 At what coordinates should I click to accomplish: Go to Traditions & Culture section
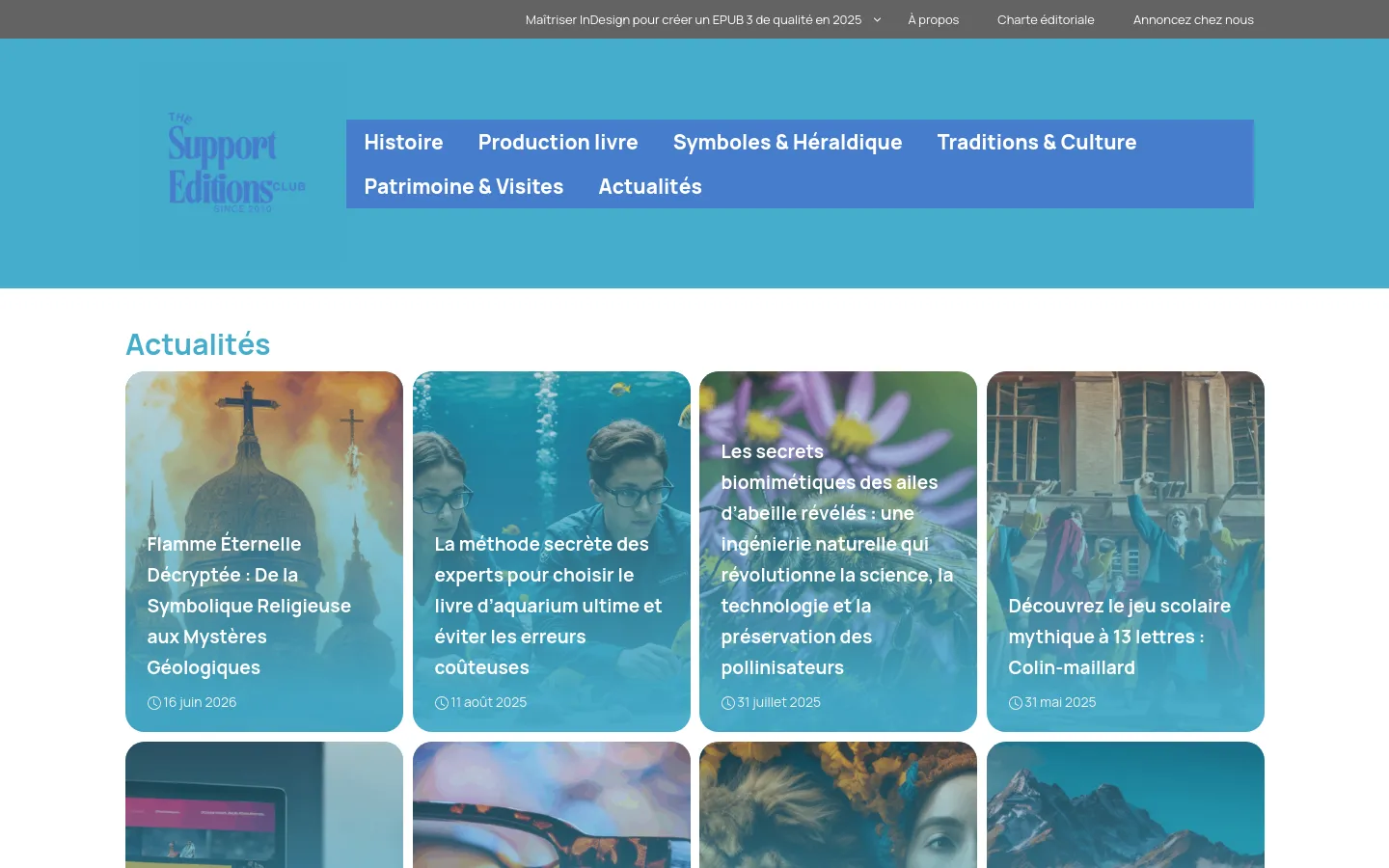[1037, 142]
